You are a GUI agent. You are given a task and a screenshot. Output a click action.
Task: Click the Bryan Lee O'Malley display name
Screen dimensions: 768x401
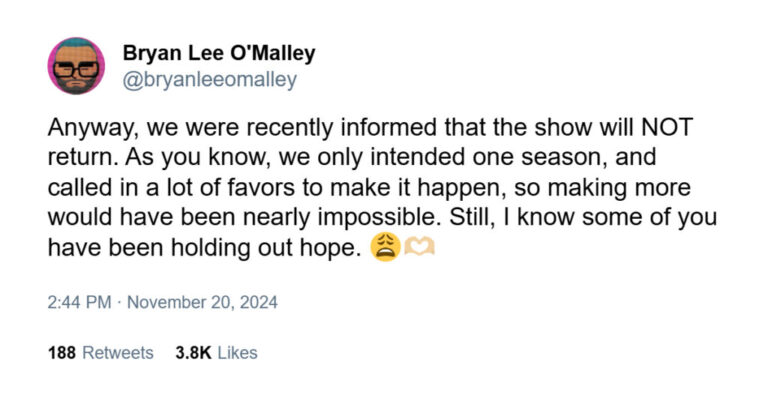tap(219, 53)
